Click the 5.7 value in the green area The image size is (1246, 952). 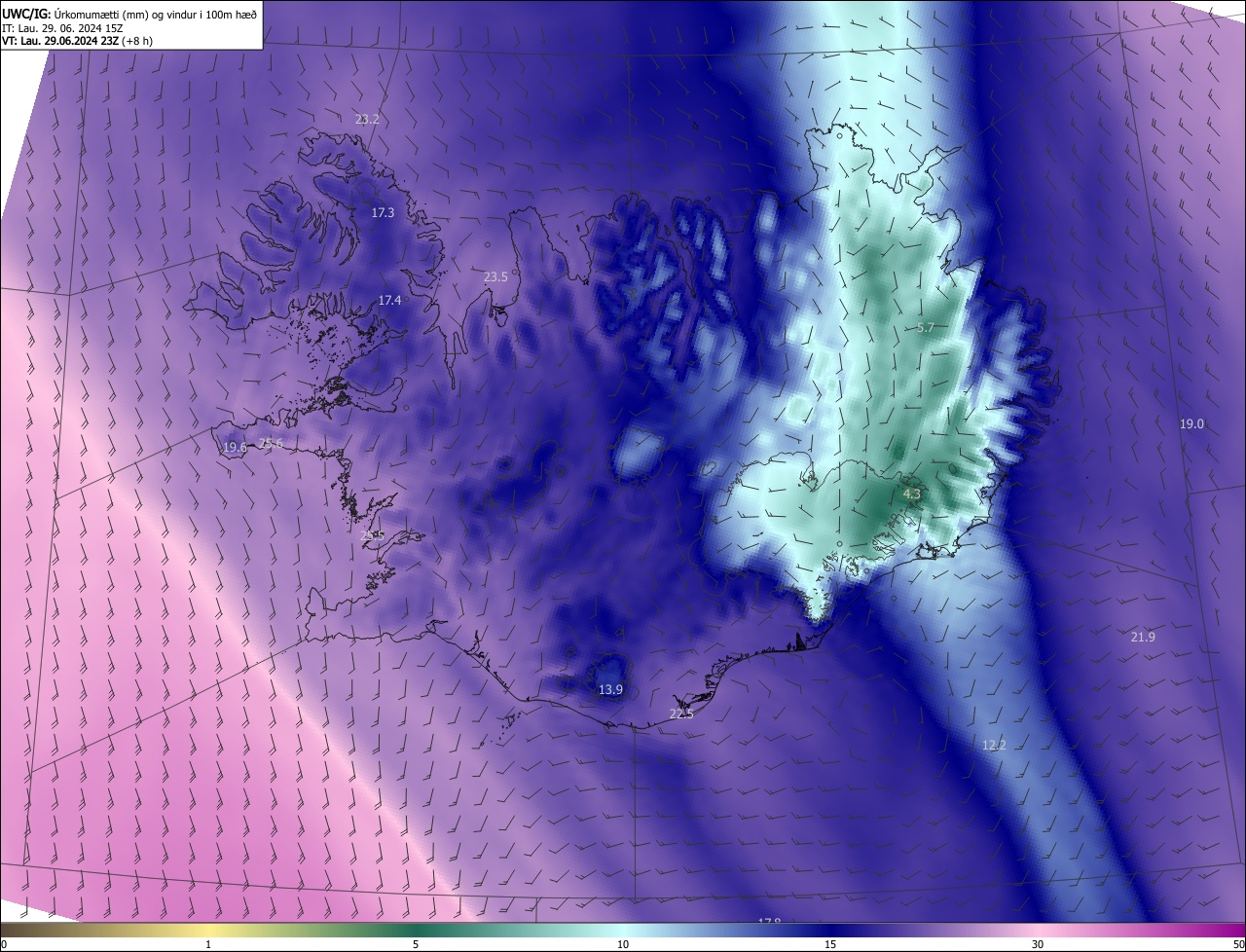(926, 328)
